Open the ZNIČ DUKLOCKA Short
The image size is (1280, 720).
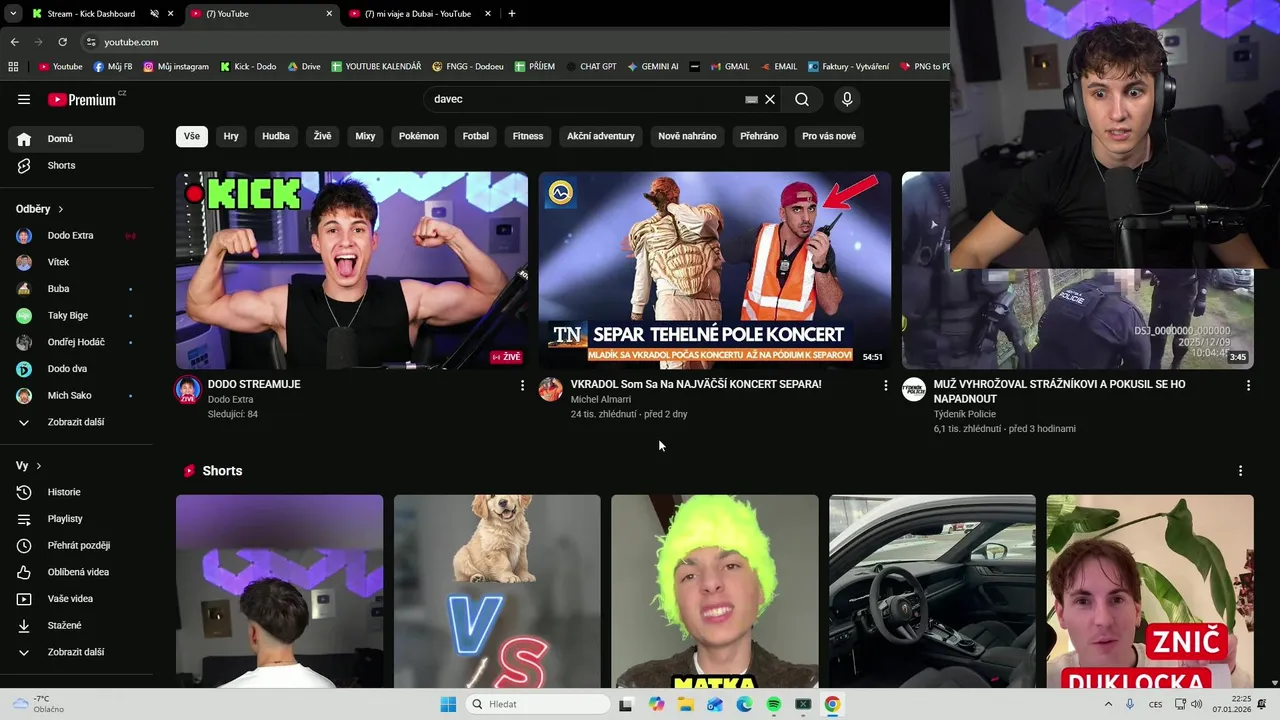1150,591
